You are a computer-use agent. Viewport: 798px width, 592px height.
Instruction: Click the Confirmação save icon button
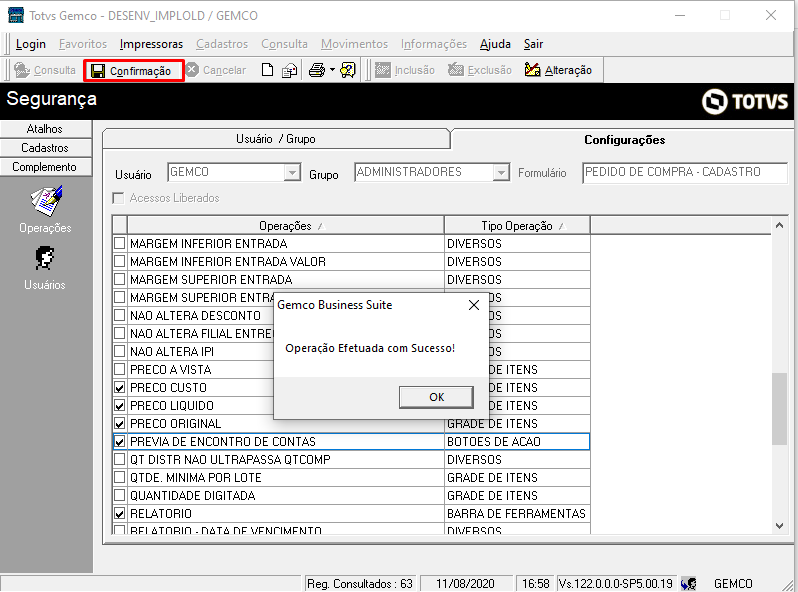pos(134,70)
